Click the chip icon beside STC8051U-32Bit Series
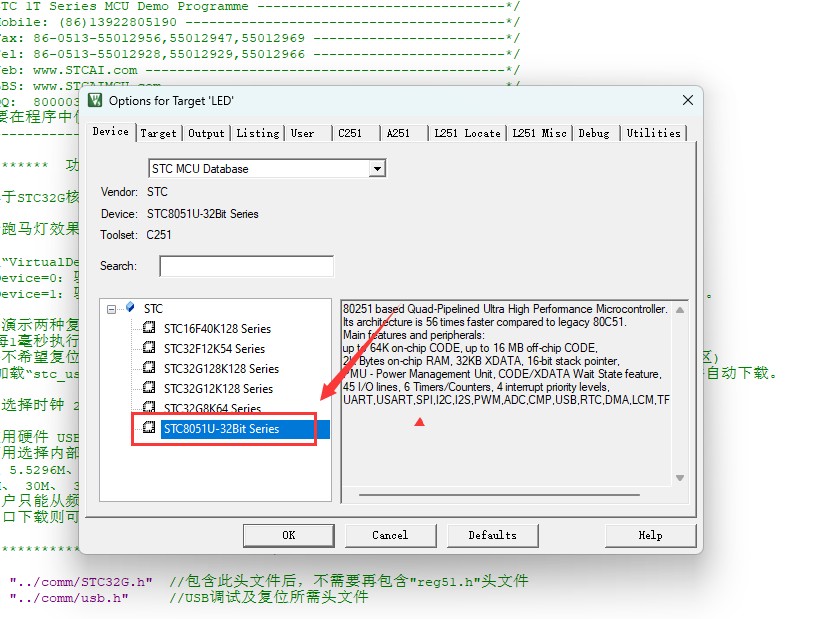Image resolution: width=825 pixels, height=619 pixels. pos(149,427)
